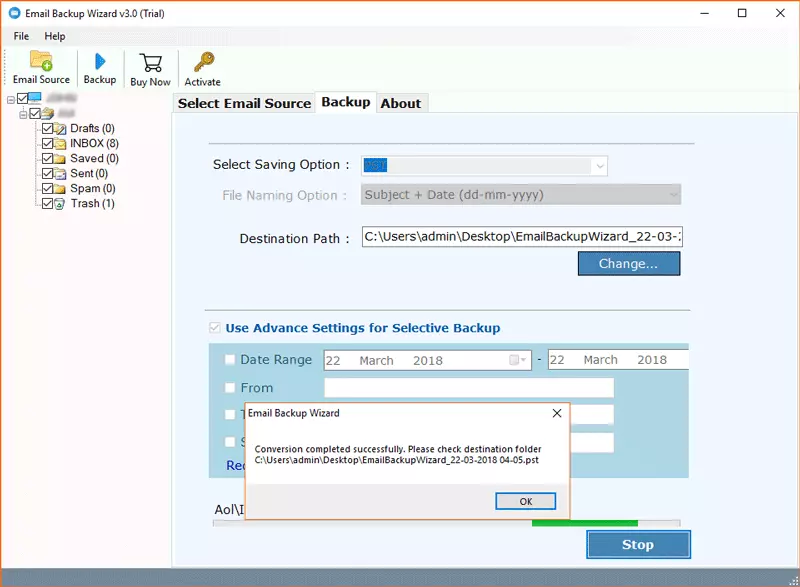Screen dimensions: 800x587
Task: Click the Destination Path text field
Action: [x=522, y=237]
